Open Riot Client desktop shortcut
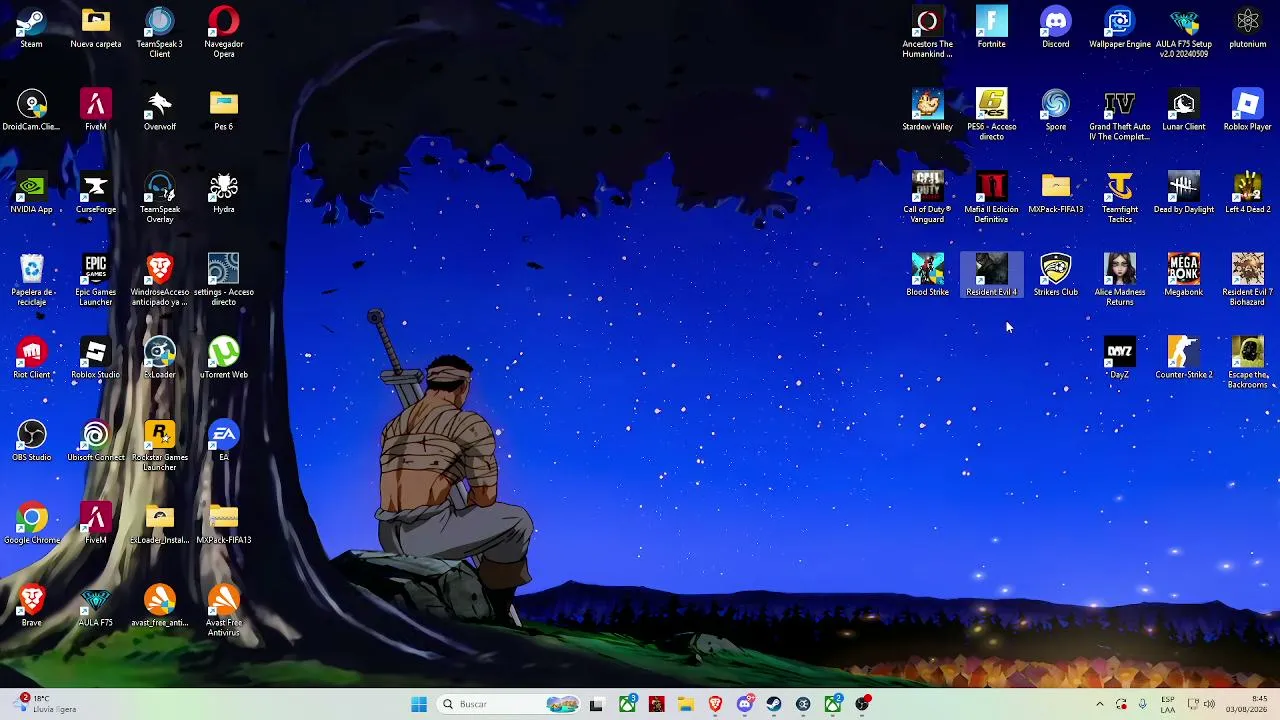 coord(32,359)
